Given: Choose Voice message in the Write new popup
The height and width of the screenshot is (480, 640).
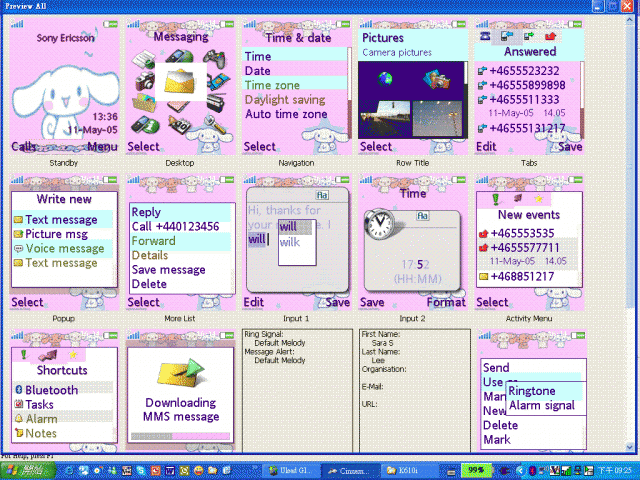Looking at the screenshot, I should [62, 248].
